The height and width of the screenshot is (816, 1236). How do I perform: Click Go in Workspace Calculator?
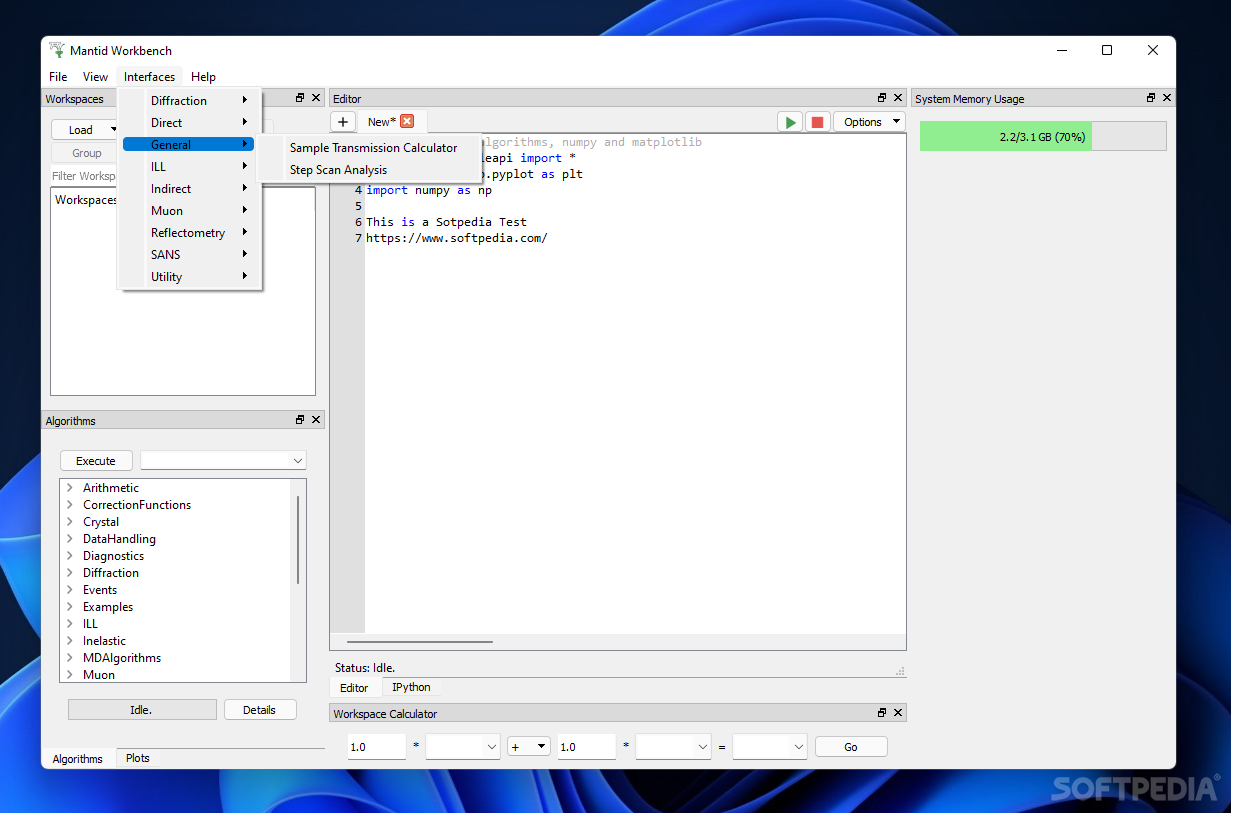[x=851, y=747]
